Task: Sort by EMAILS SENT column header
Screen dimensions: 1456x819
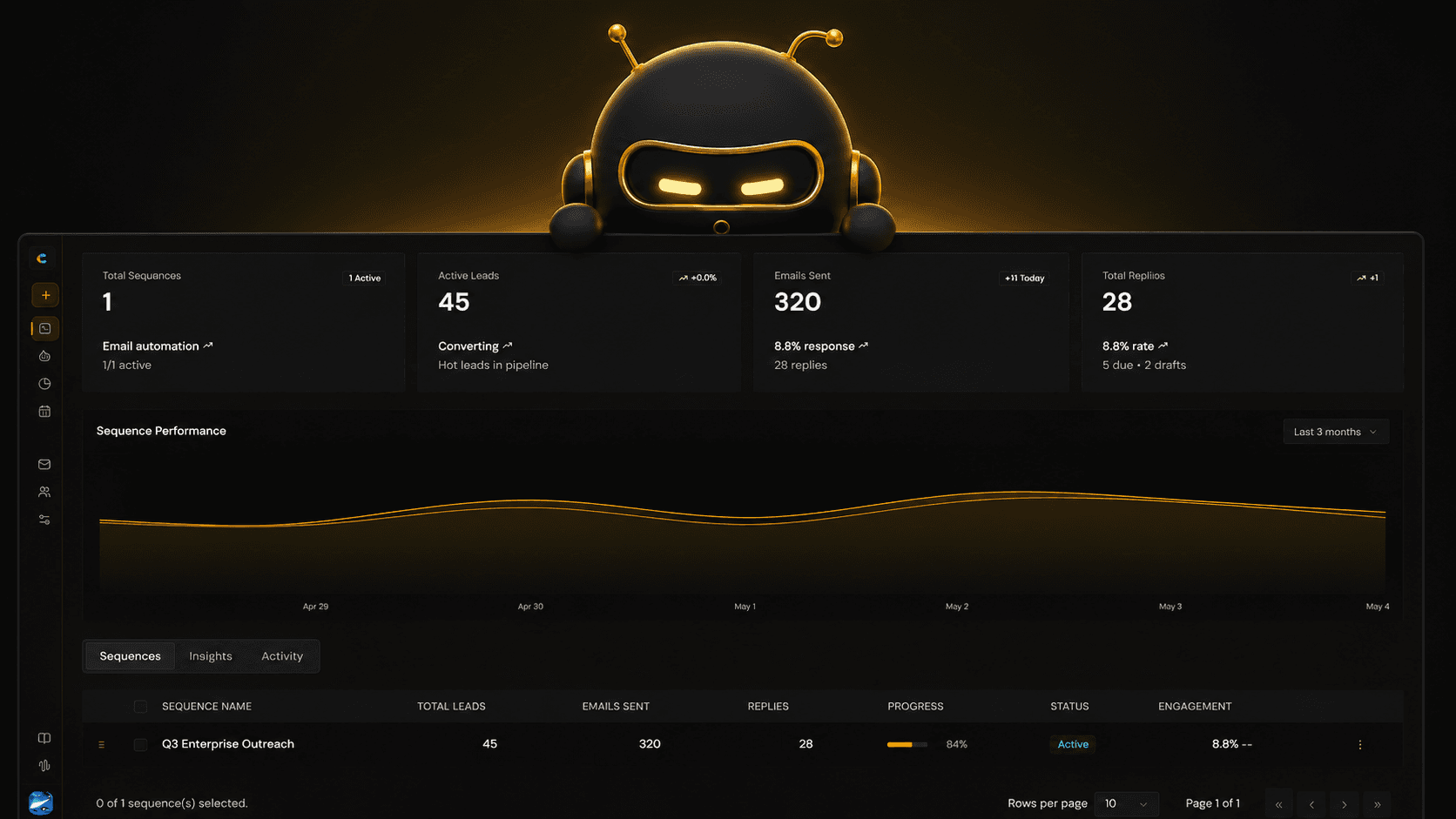Action: tap(616, 707)
